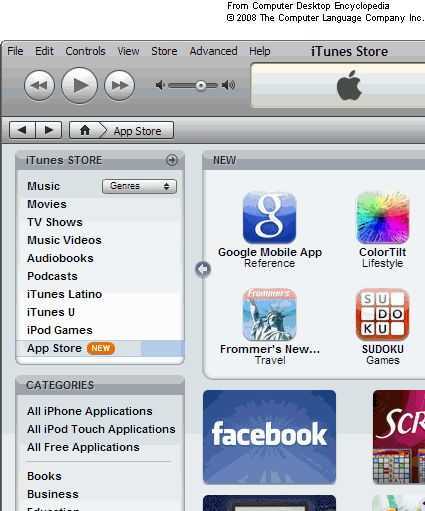The width and height of the screenshot is (425, 511).
Task: Select iTunes U
Action: point(51,312)
